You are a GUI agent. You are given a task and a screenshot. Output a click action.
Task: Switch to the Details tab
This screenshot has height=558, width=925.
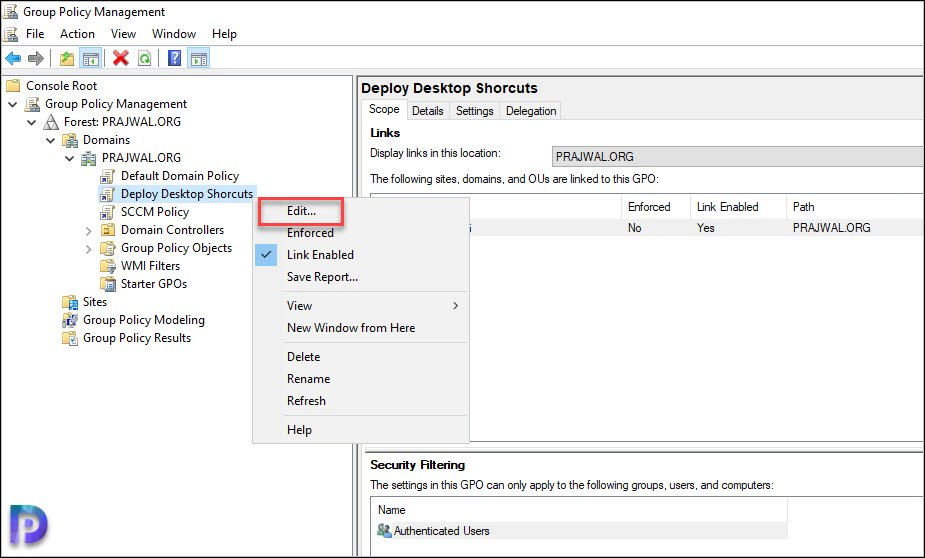(x=428, y=111)
